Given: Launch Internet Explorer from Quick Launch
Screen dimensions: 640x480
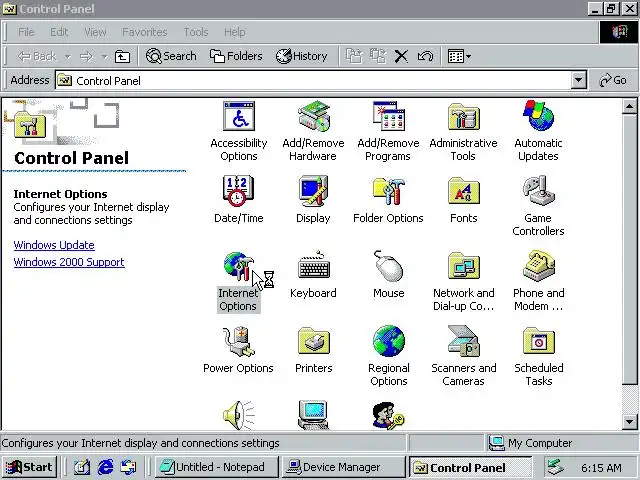Looking at the screenshot, I should [105, 467].
